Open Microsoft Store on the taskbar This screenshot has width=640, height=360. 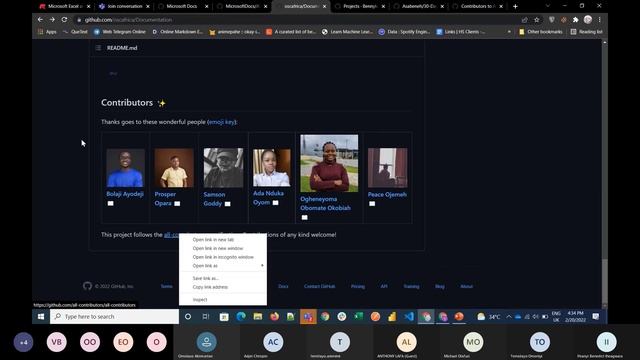224,316
